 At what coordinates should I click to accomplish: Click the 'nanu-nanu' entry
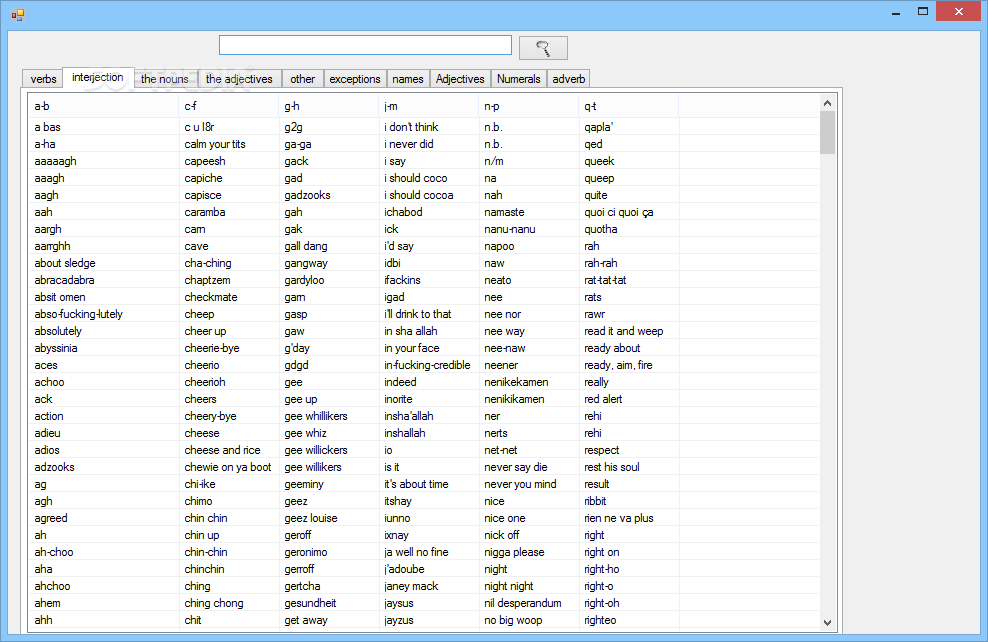tap(510, 229)
